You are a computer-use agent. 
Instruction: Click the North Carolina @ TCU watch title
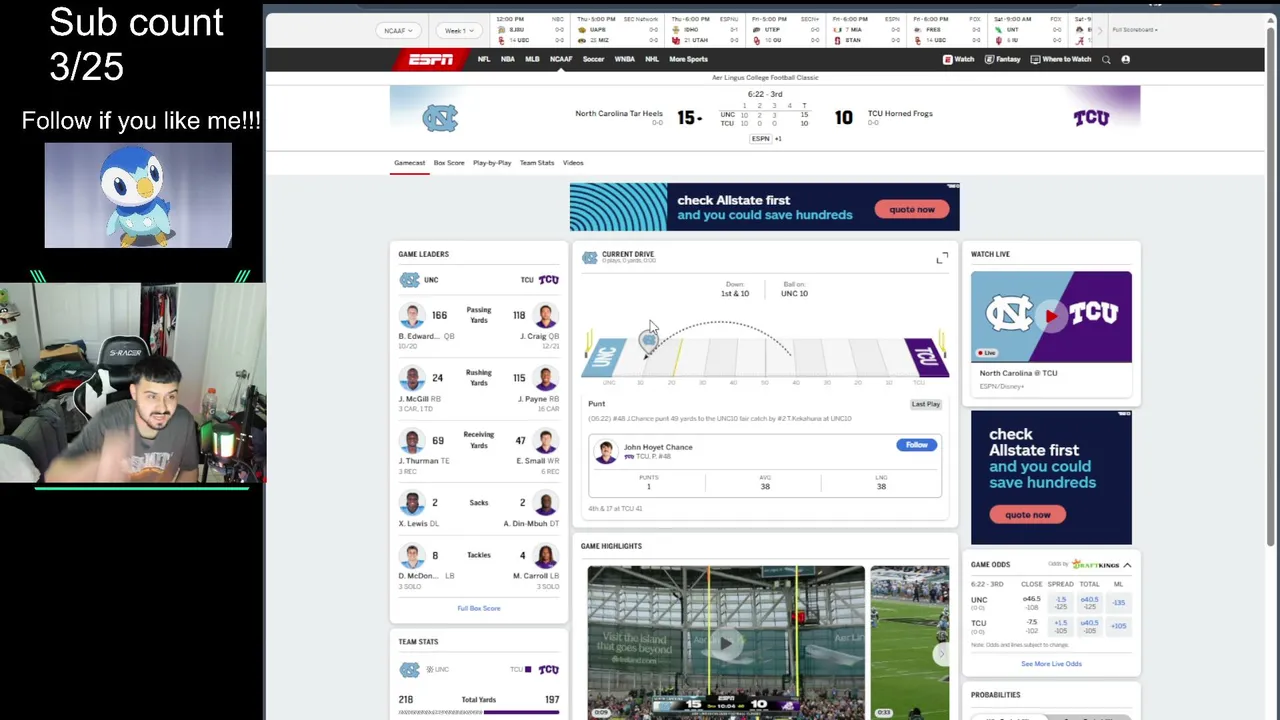(x=1018, y=373)
